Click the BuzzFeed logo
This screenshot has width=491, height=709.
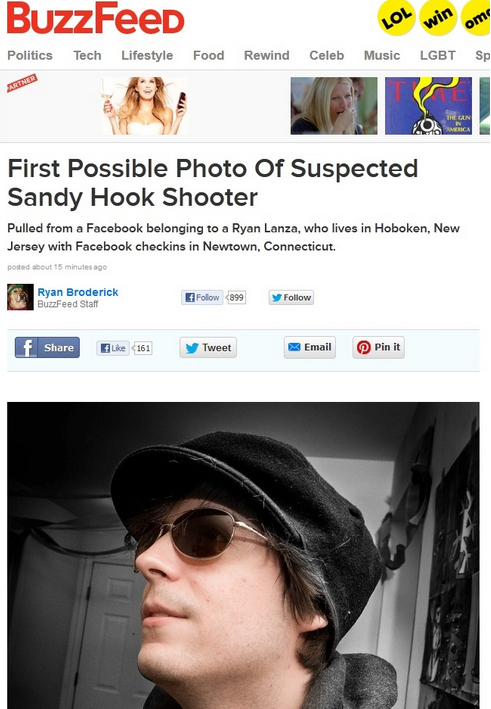point(96,18)
